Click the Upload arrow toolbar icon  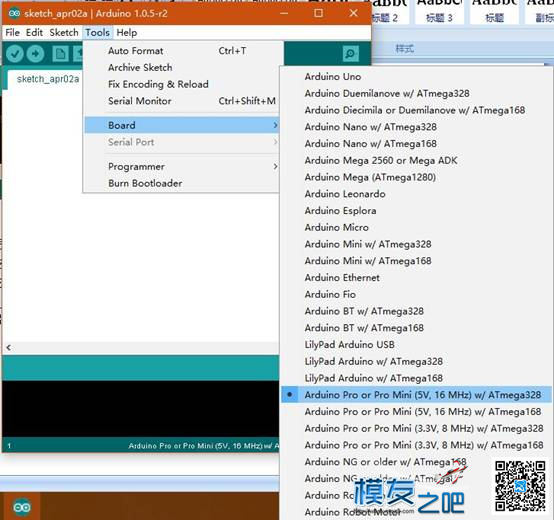[35, 54]
